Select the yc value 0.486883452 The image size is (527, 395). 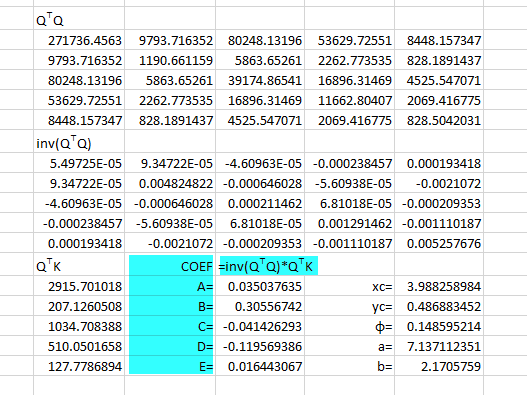(x=439, y=307)
